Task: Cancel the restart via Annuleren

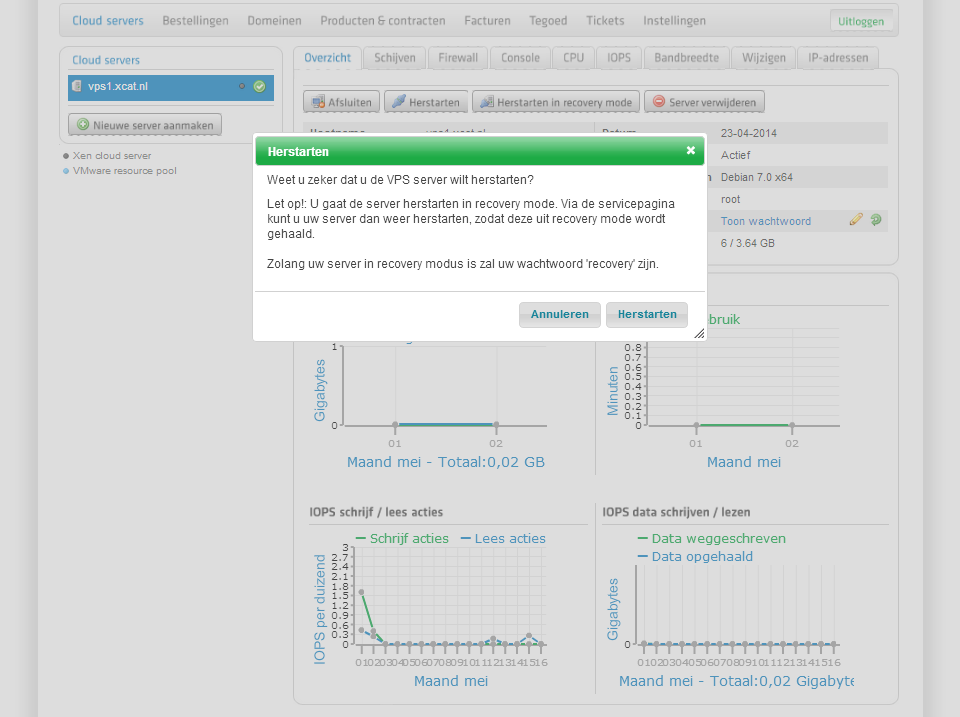Action: 560,314
